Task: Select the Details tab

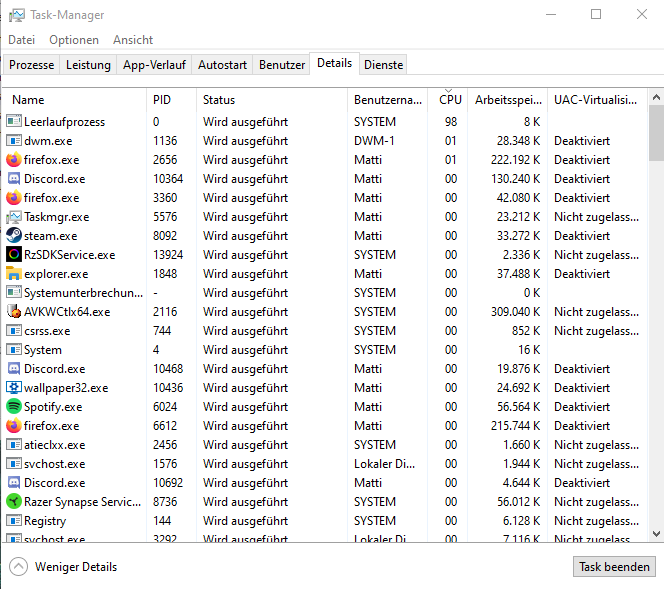Action: click(335, 63)
